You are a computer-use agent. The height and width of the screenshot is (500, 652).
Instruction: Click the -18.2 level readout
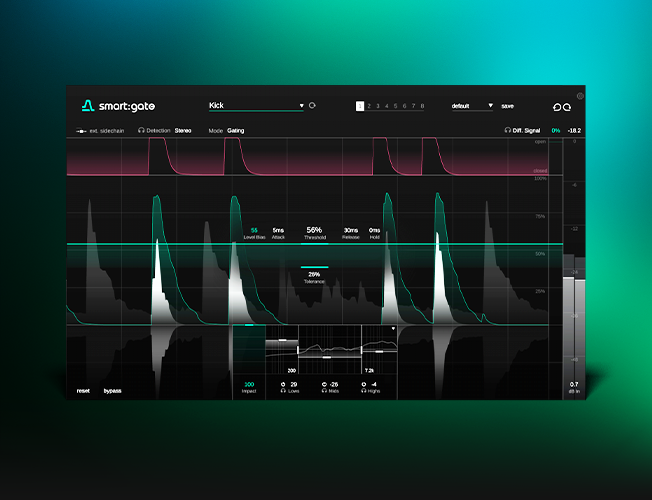[574, 131]
